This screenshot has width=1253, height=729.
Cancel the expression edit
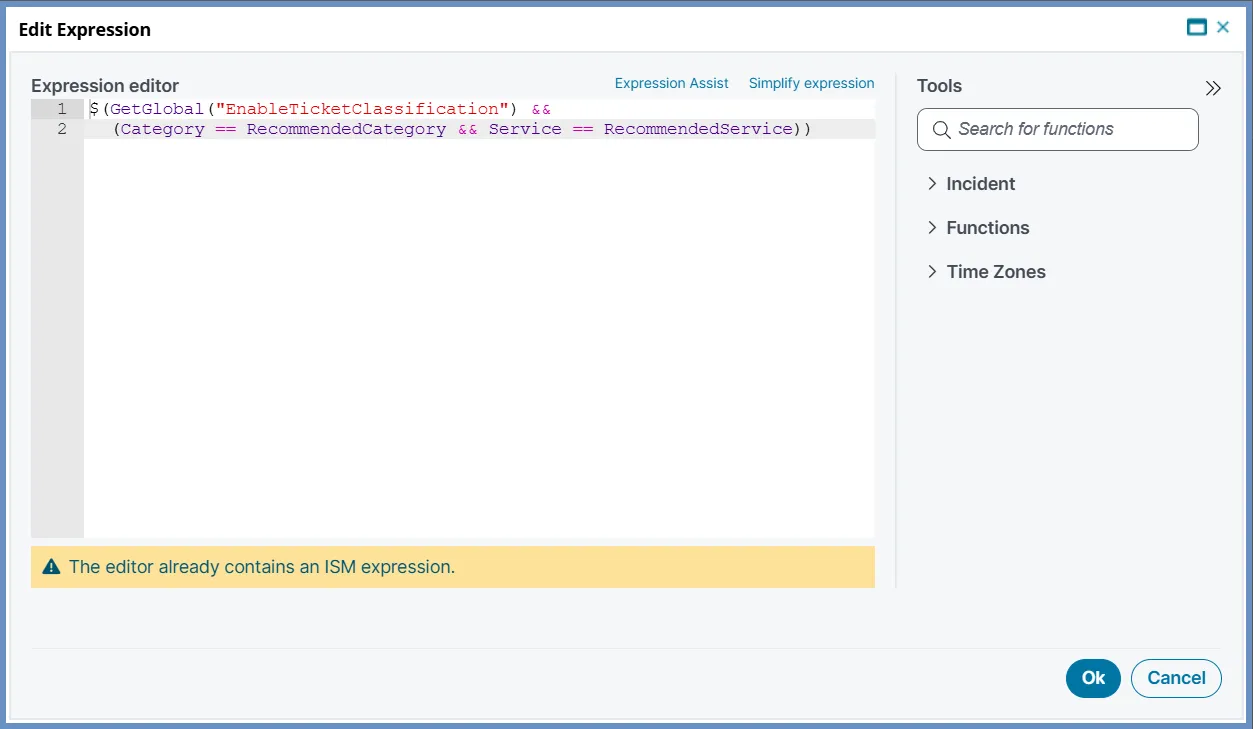coord(1176,678)
